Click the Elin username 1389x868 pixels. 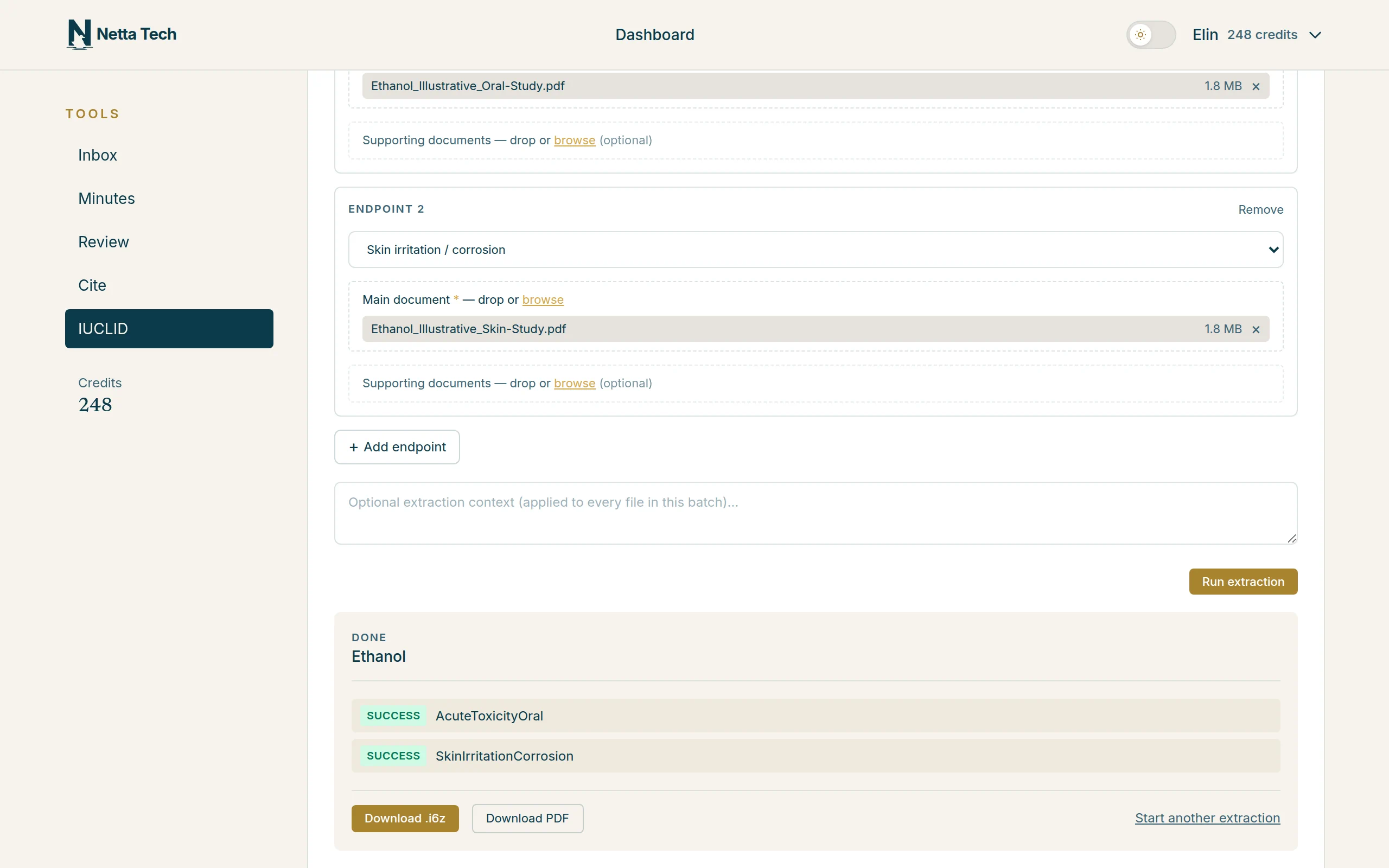[1205, 35]
